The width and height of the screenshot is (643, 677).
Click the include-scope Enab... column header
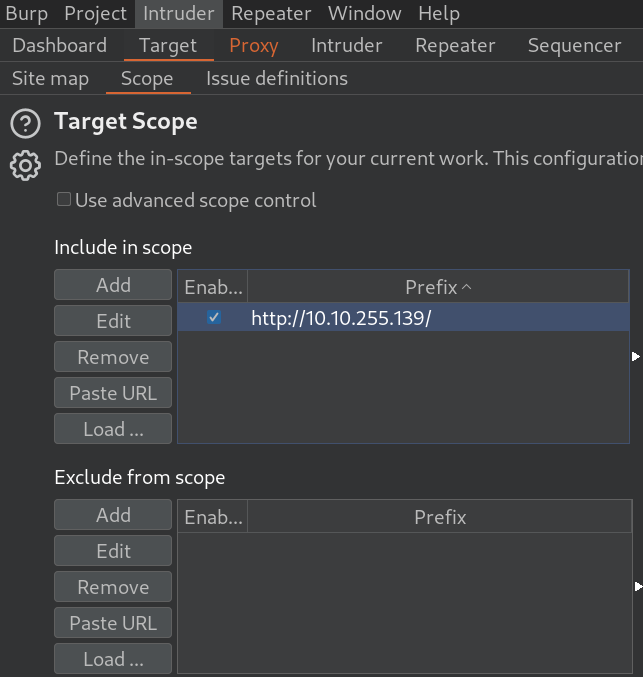point(213,287)
